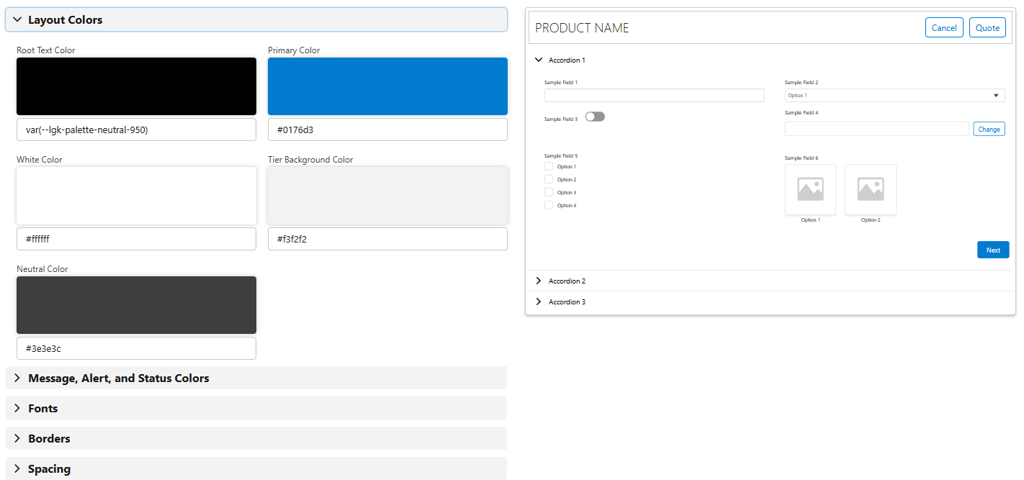The height and width of the screenshot is (480, 1024).
Task: Expand Message, Alert, and Status Colors section
Action: pyautogui.click(x=256, y=378)
